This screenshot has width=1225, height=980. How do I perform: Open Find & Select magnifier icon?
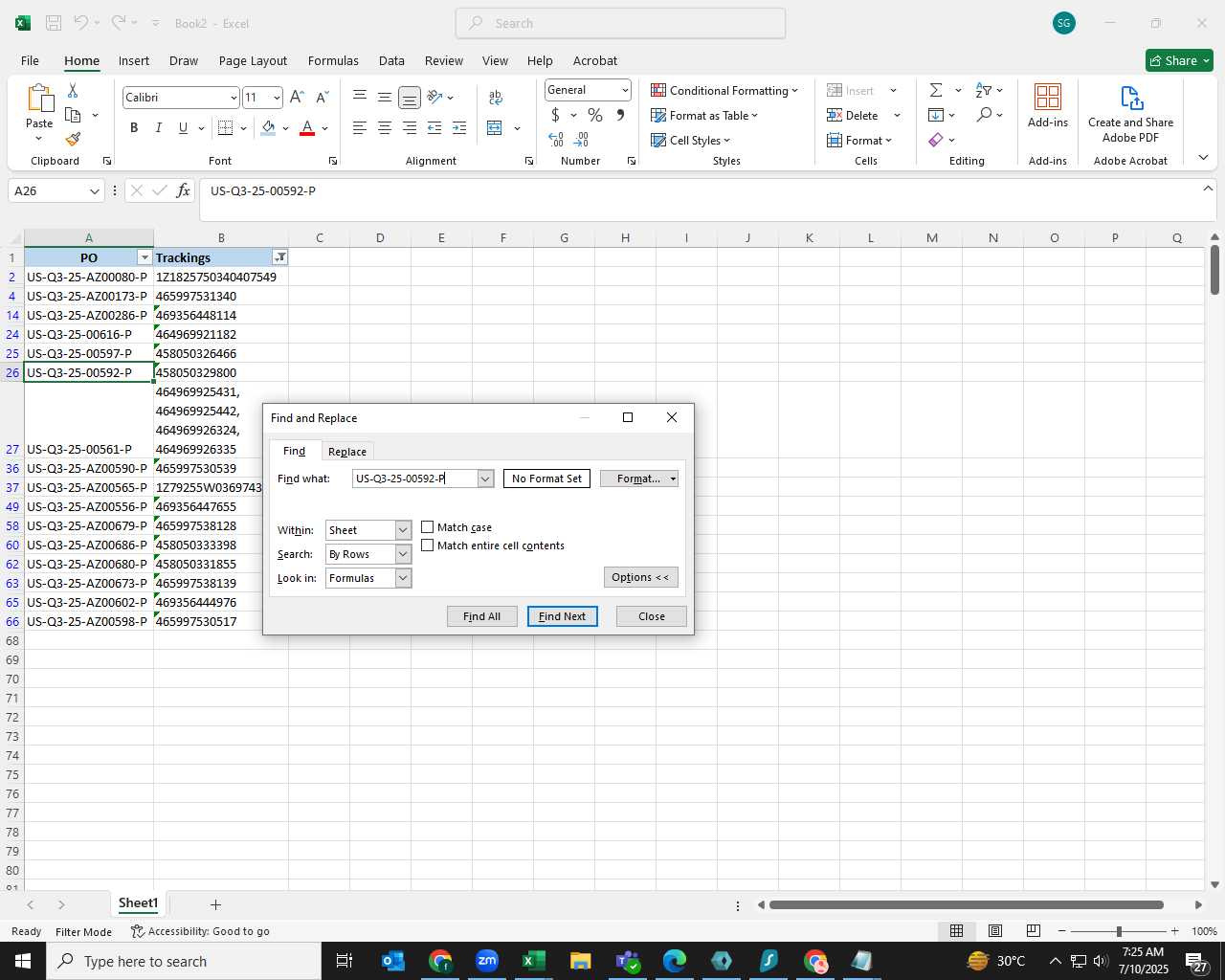click(x=984, y=115)
